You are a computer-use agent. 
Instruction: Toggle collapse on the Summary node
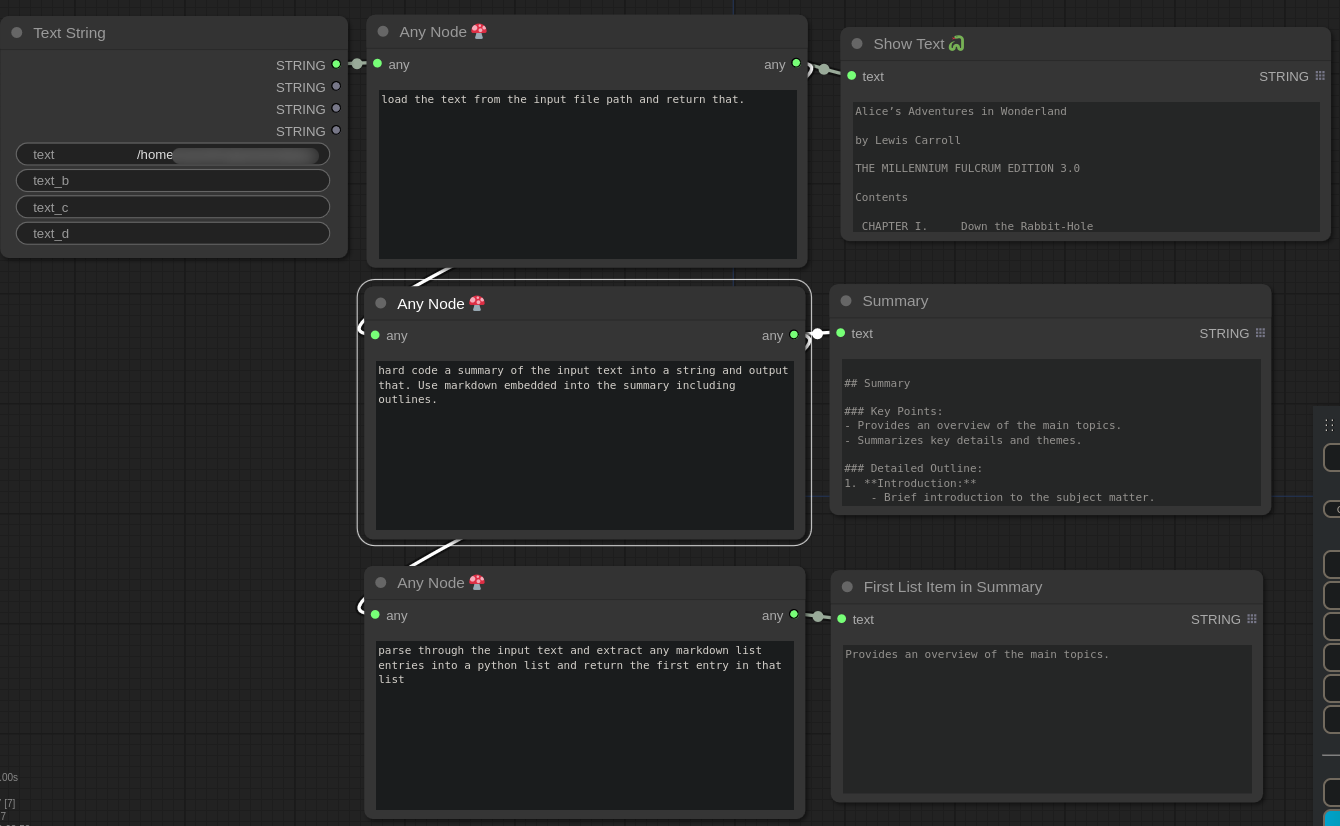point(846,300)
